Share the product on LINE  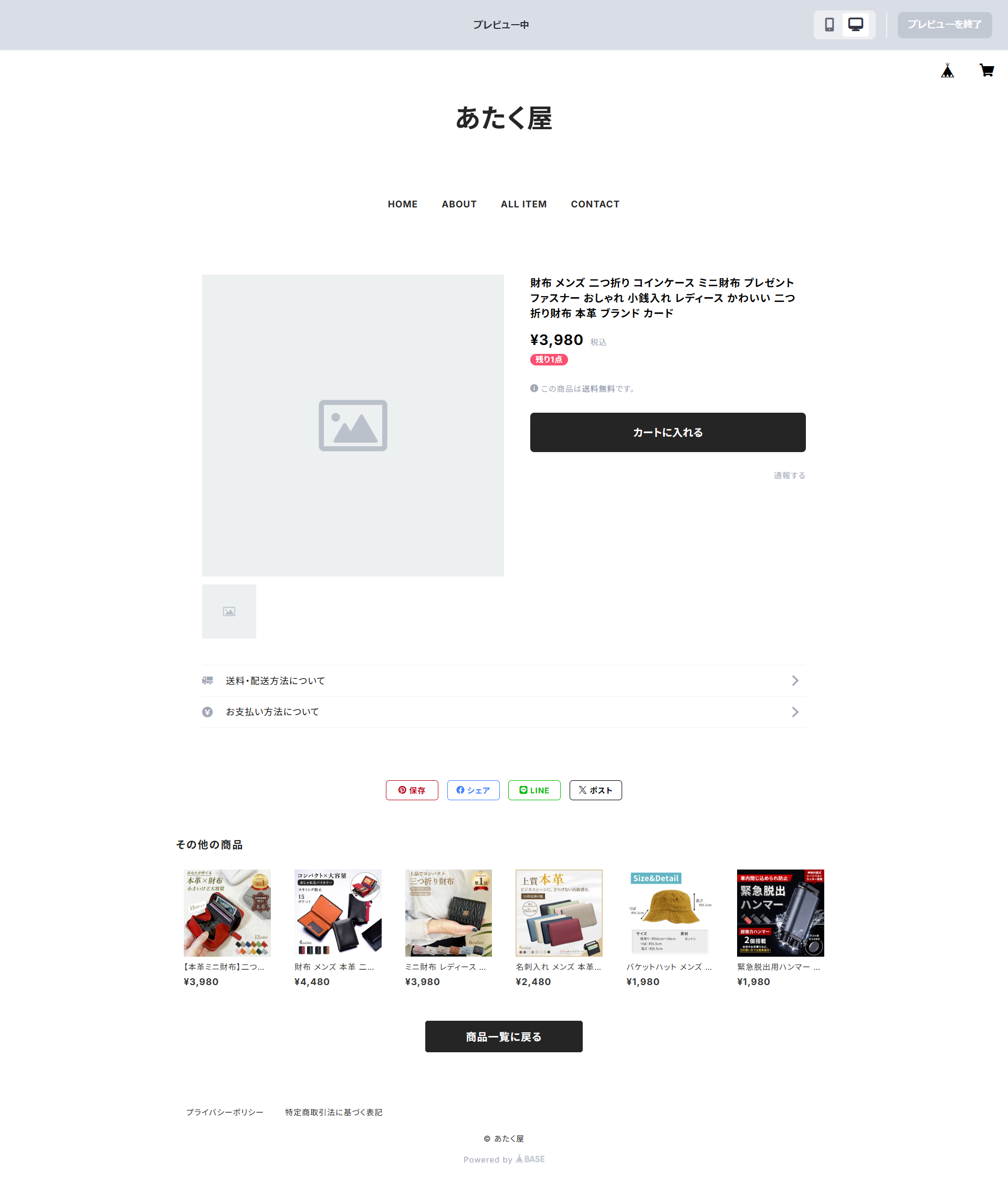[534, 790]
